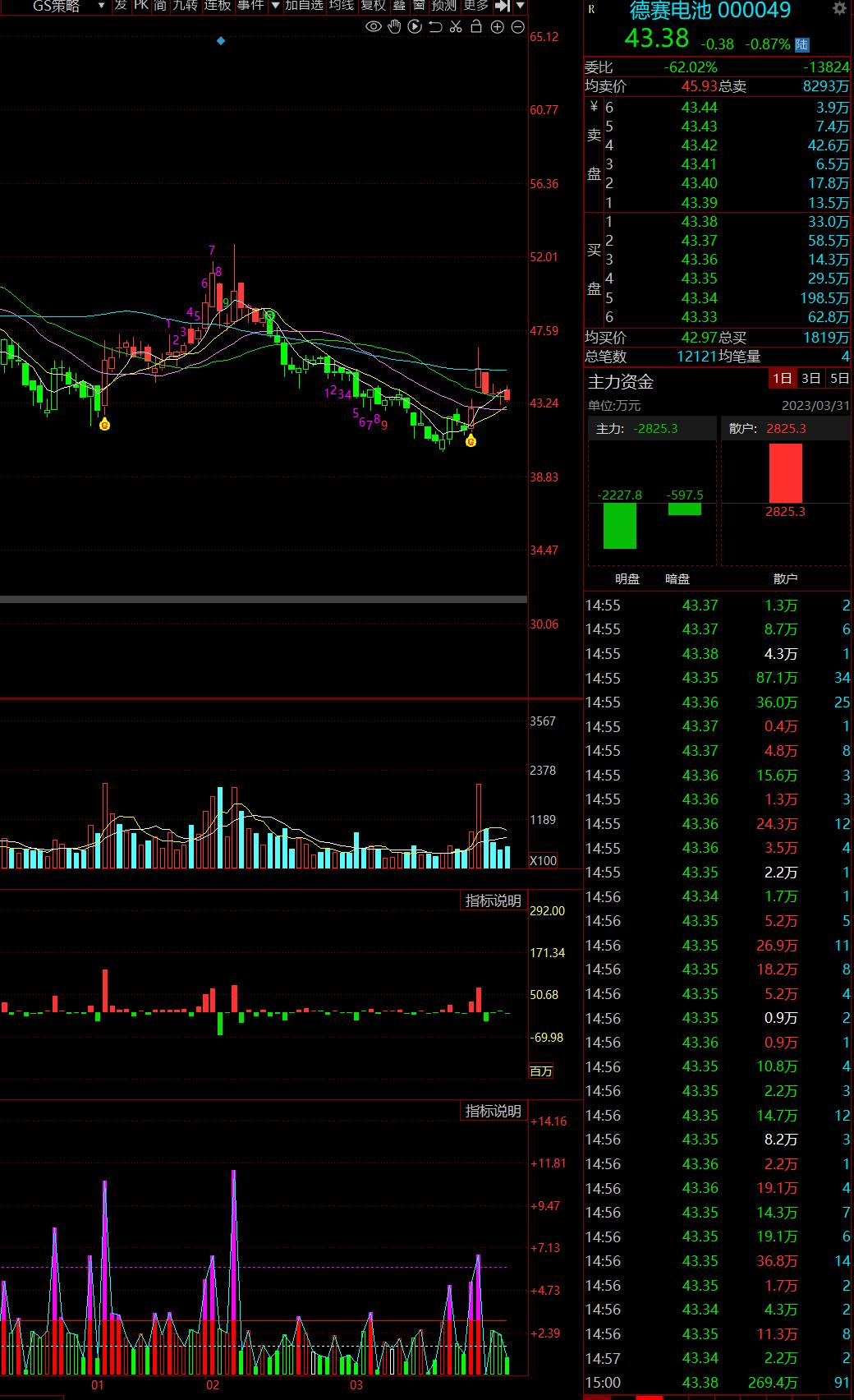The image size is (854, 1400).
Task: Click sell level 1 price 43.39
Action: 700,203
